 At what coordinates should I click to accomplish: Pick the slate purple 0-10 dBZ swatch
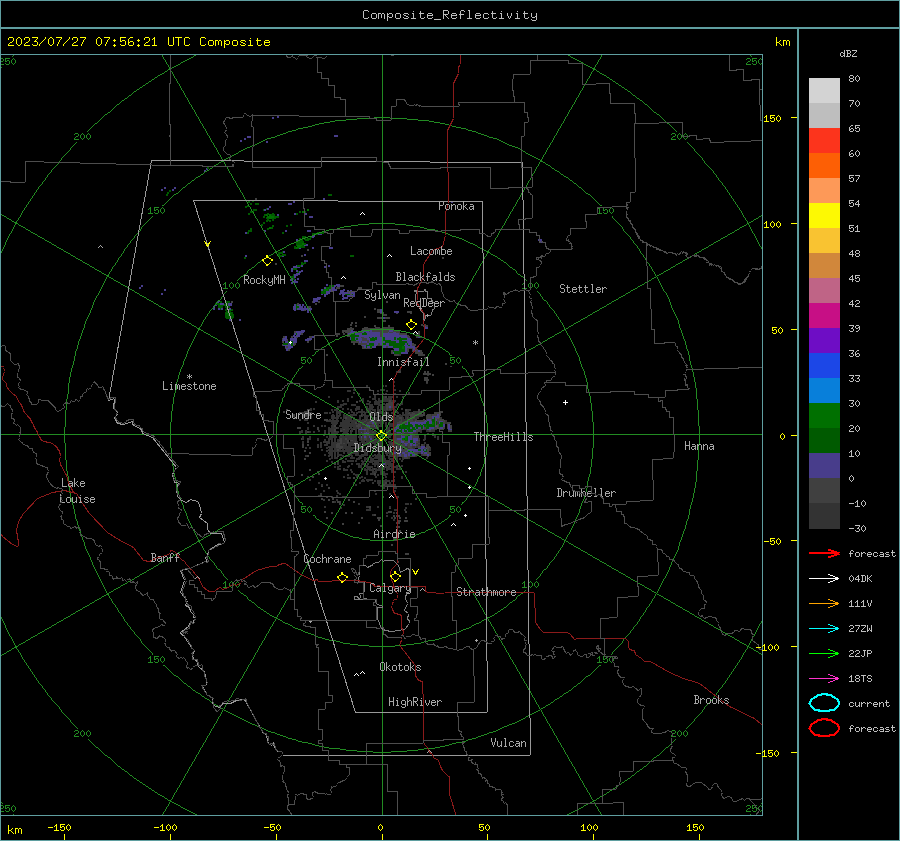point(824,465)
